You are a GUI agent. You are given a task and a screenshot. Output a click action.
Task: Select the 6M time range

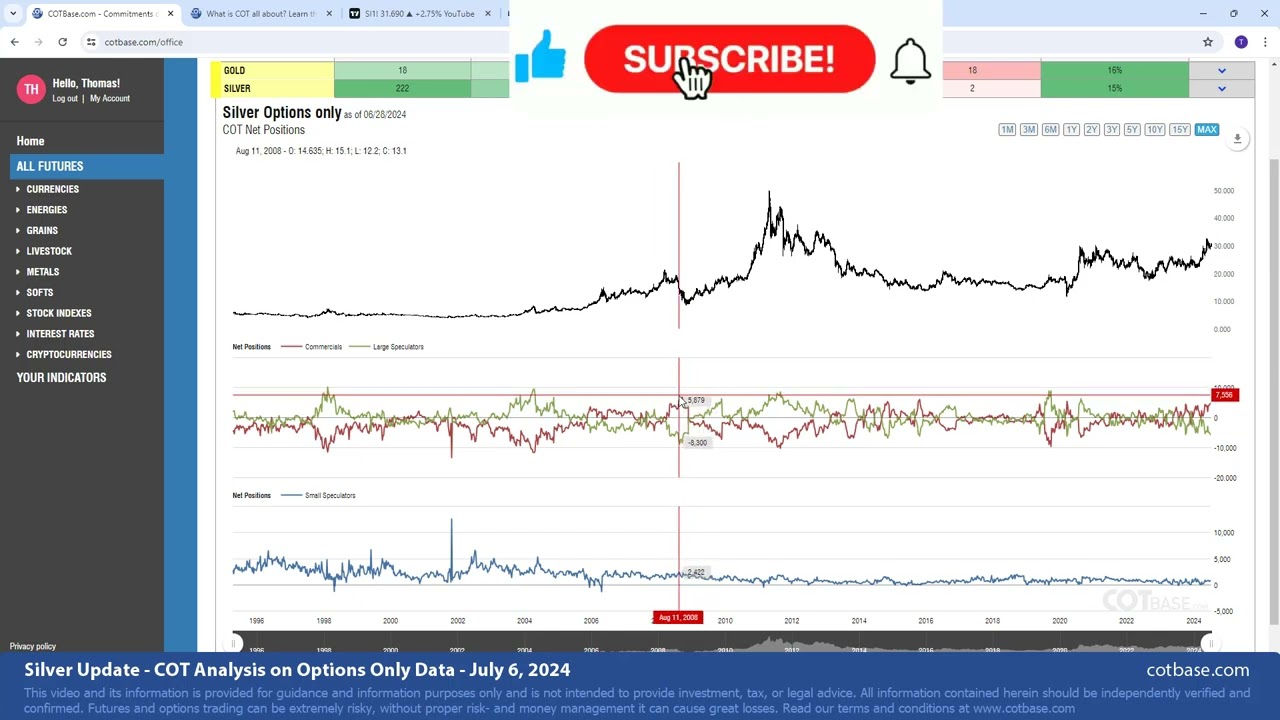pyautogui.click(x=1050, y=130)
